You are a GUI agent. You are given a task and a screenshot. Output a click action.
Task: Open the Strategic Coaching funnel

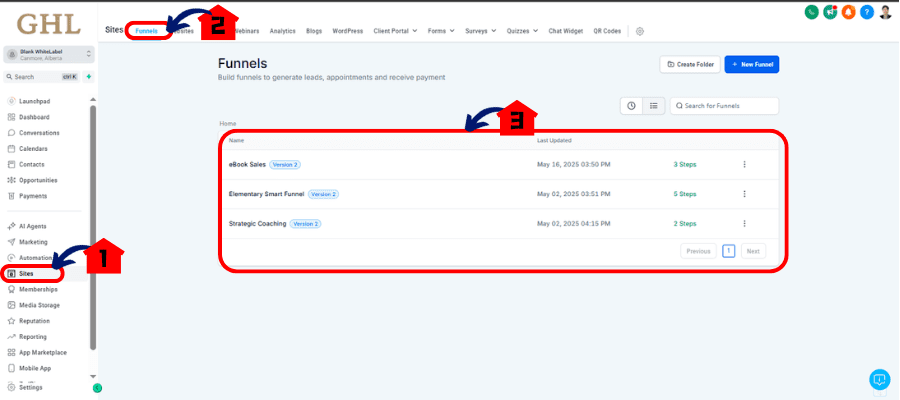[x=257, y=223]
